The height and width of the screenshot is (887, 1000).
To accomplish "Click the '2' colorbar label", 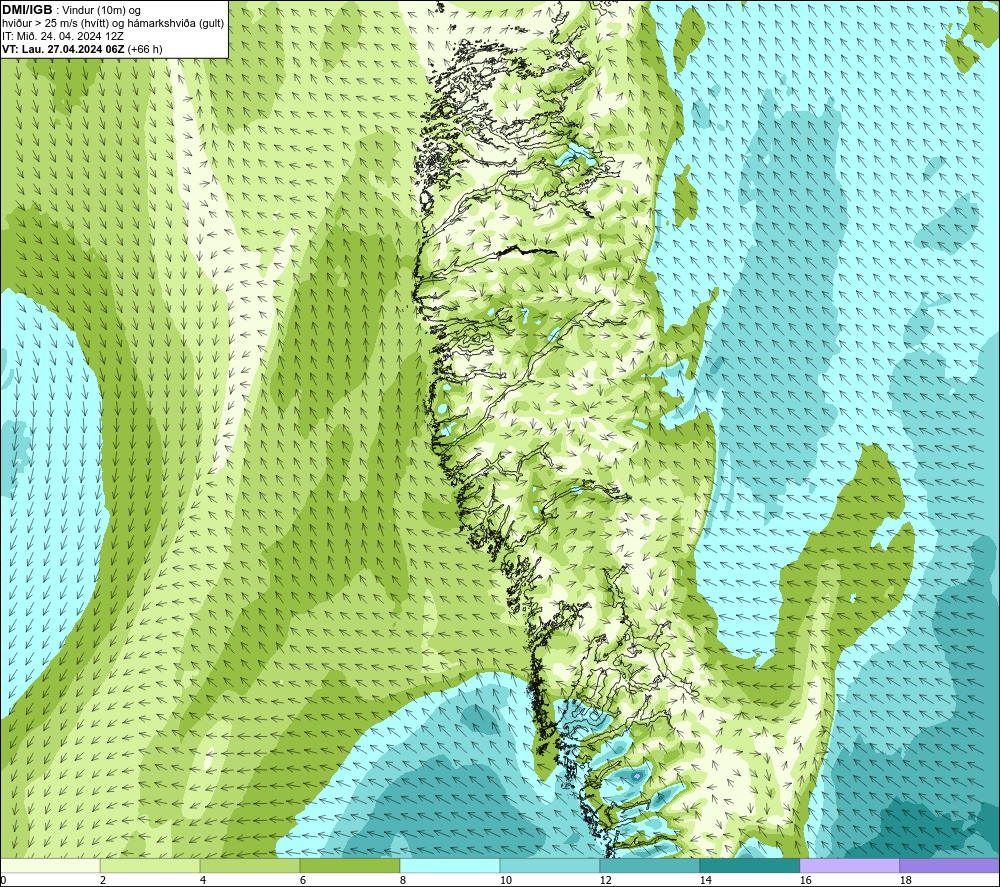I will 103,881.
